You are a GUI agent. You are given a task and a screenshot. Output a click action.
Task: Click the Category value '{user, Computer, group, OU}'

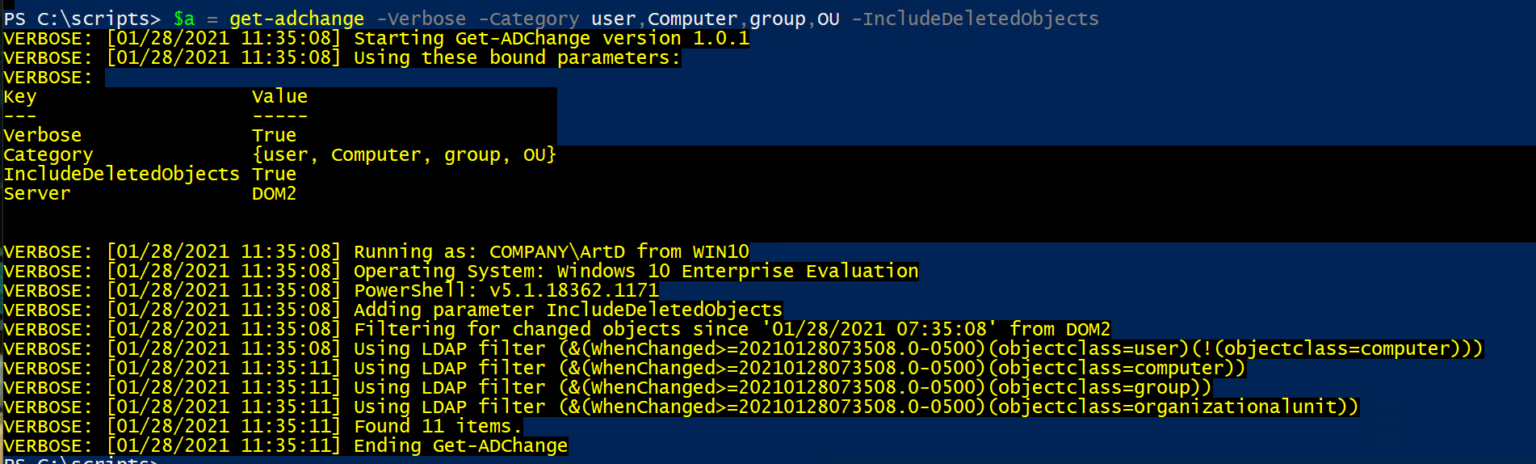click(404, 155)
